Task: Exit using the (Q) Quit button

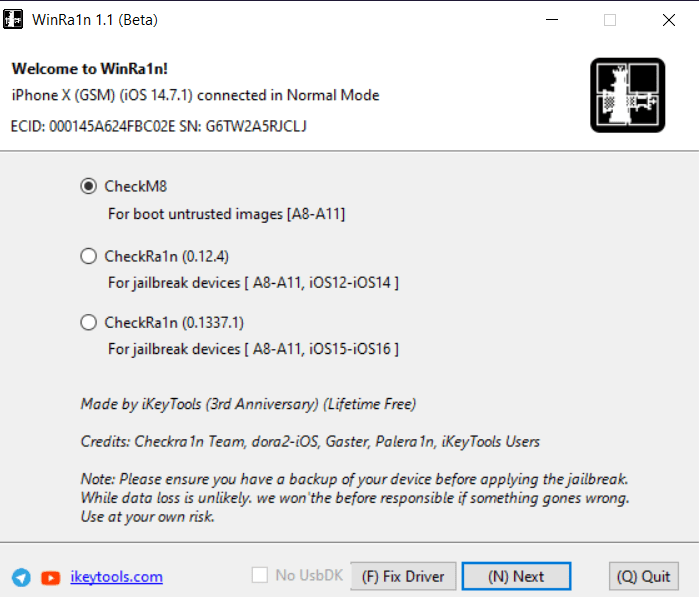Action: (643, 576)
